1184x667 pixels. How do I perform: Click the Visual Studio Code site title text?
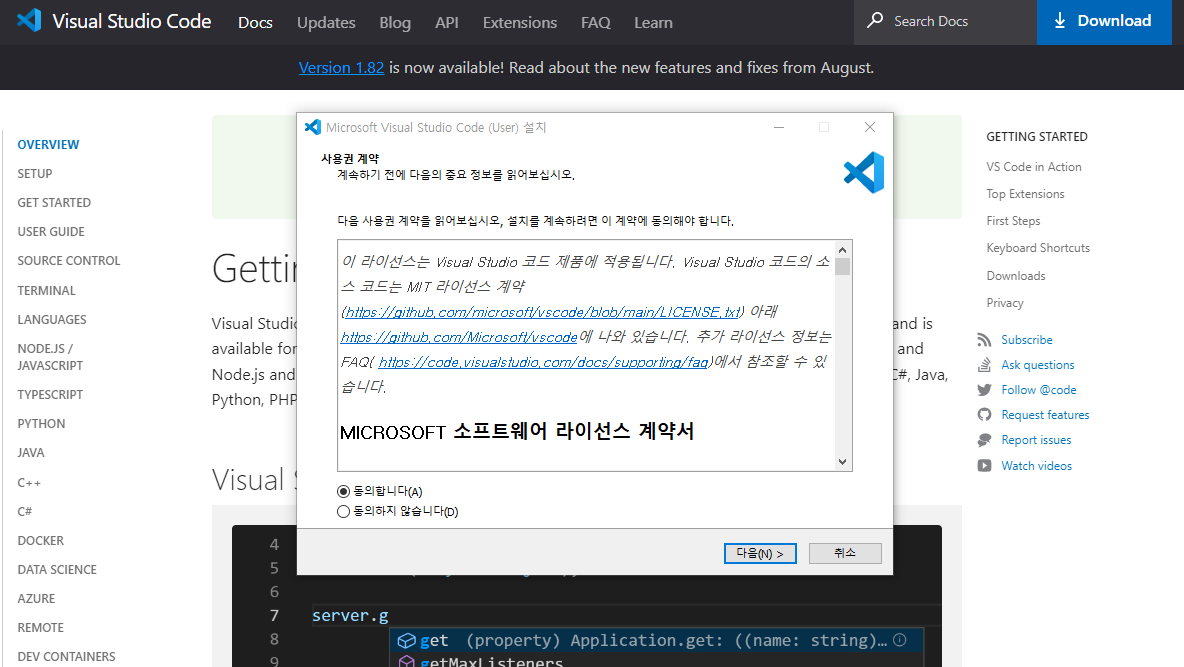point(131,21)
